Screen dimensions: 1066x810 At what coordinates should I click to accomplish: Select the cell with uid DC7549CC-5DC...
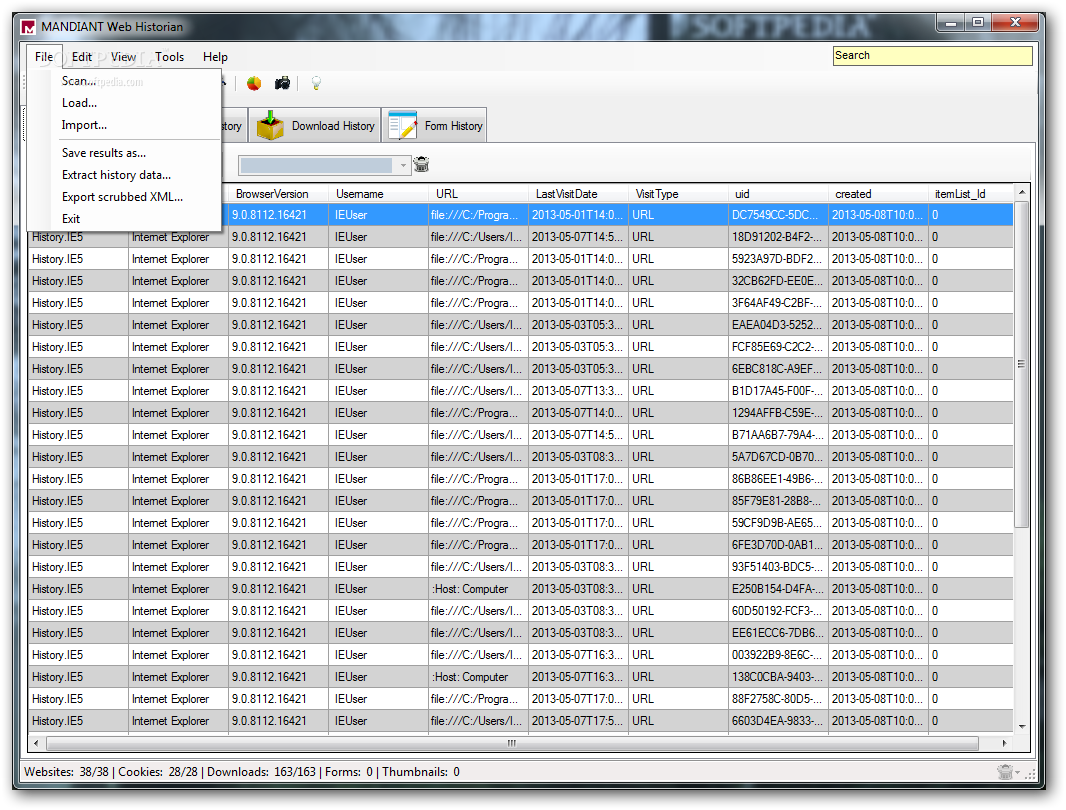(778, 215)
